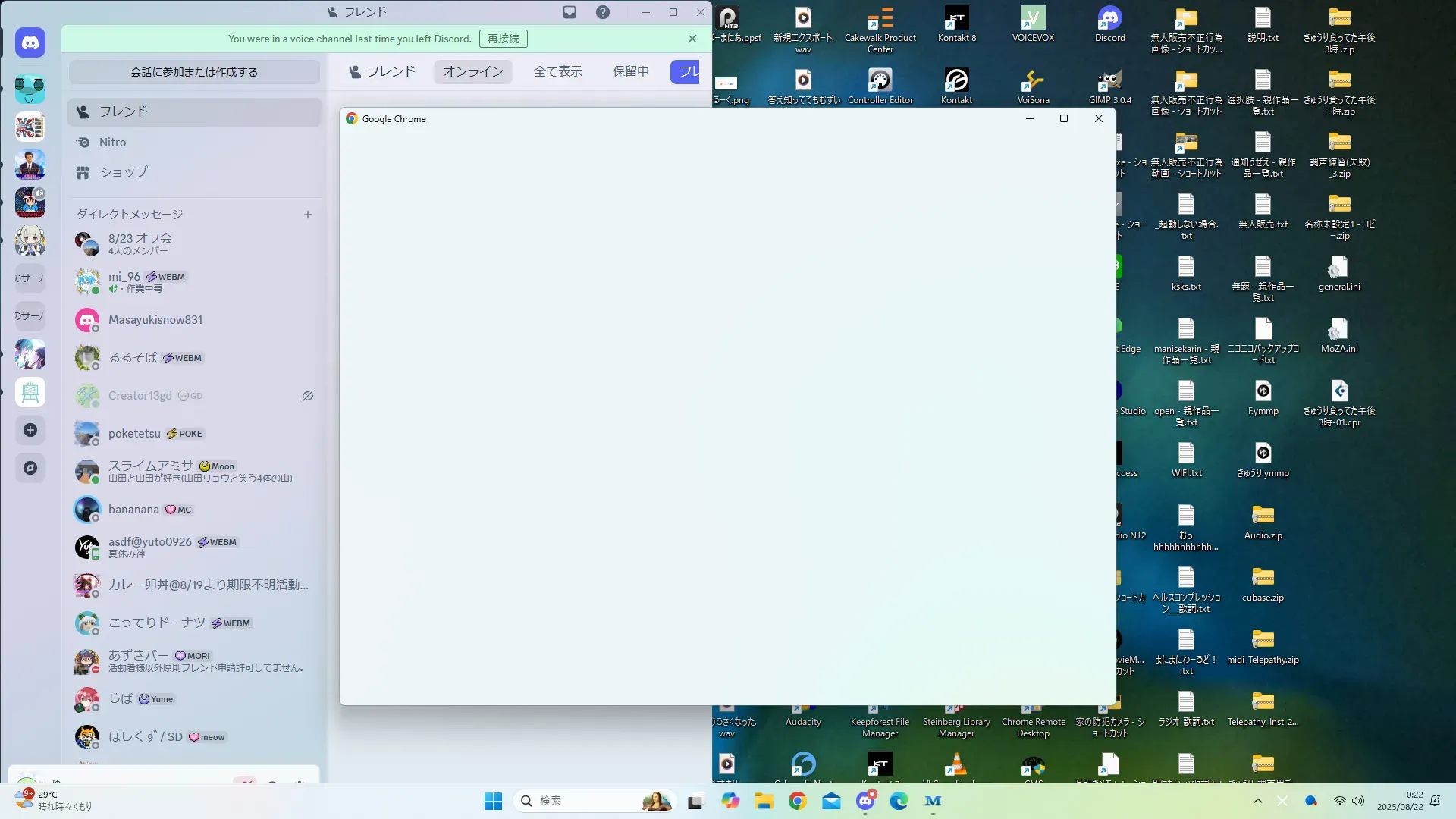
Task: Toggle hidden eye icon on Creator13gd
Action: [308, 396]
